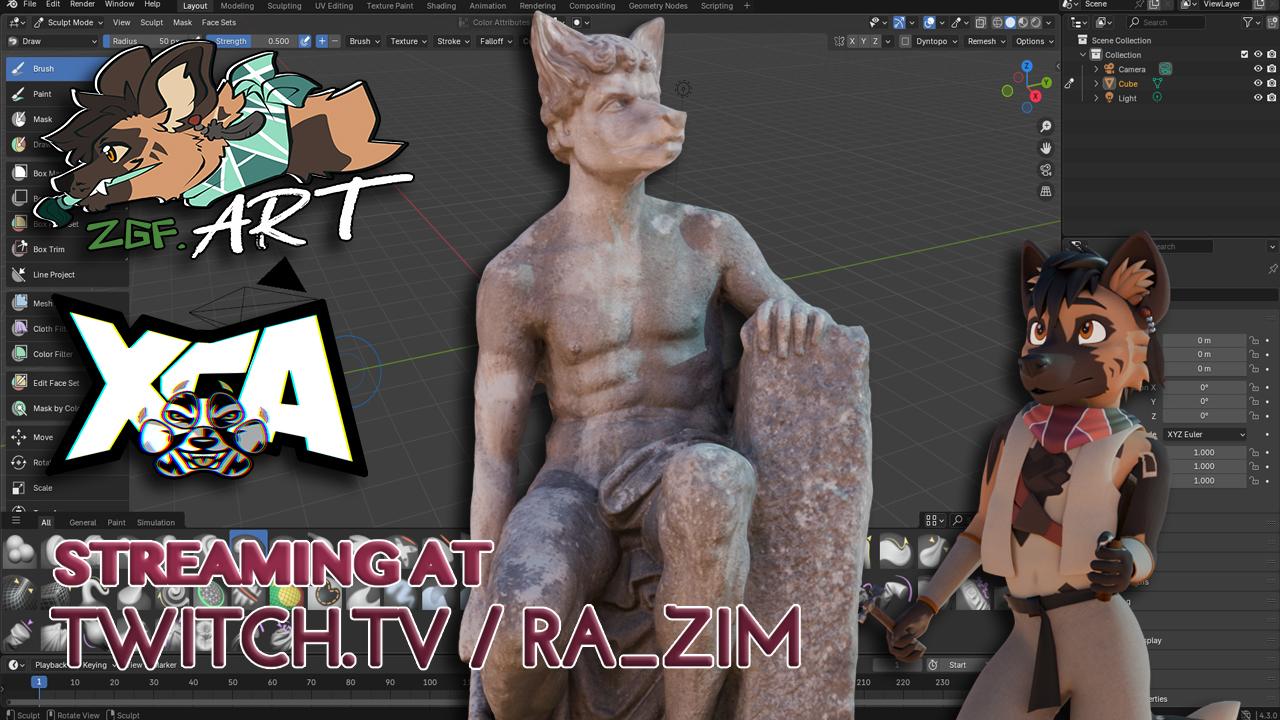Open the Render menu

pos(82,5)
